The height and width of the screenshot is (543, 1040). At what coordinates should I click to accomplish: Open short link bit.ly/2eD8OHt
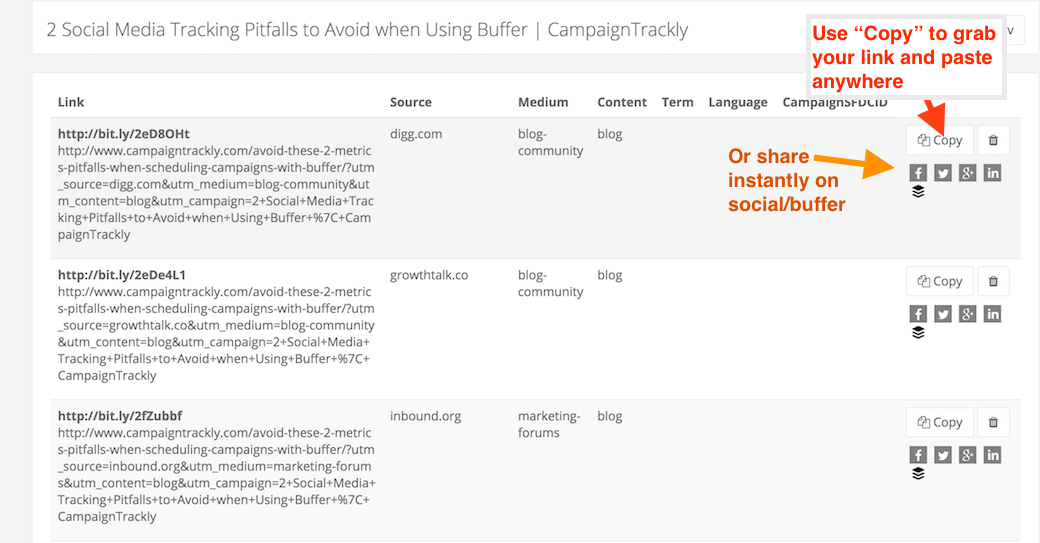coord(123,133)
